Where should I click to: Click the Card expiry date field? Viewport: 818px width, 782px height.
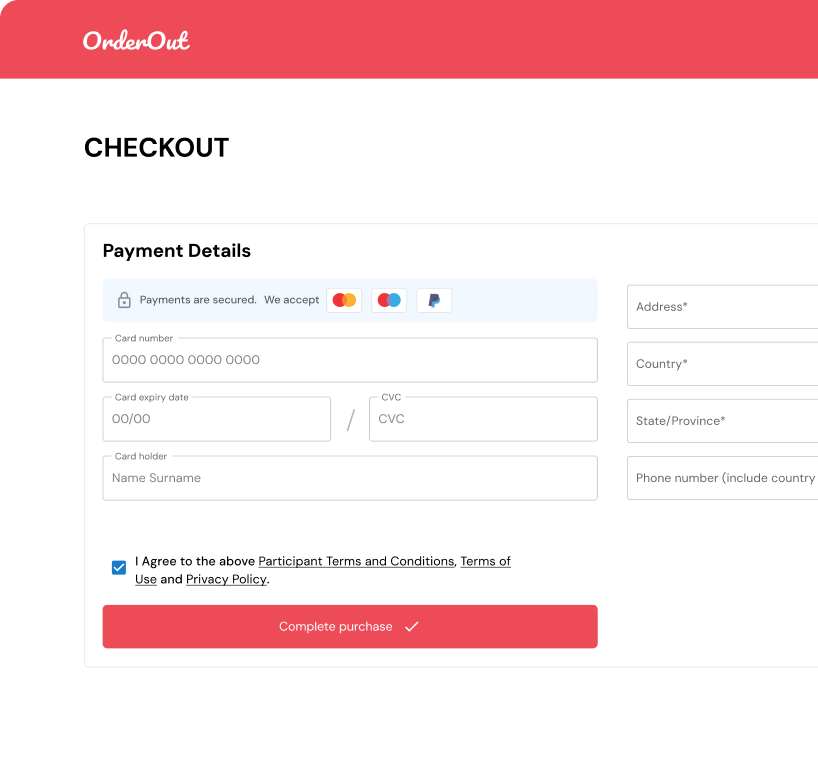tap(216, 419)
